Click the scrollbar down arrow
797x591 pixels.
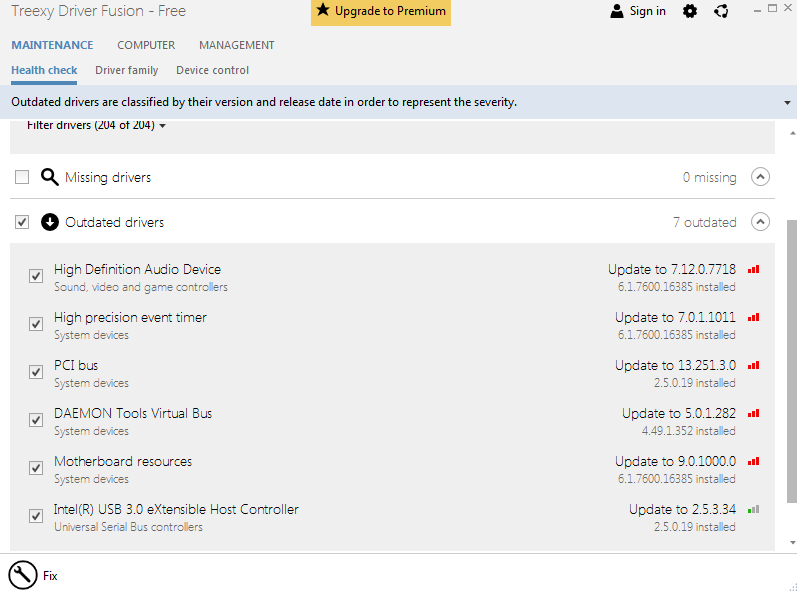792,543
